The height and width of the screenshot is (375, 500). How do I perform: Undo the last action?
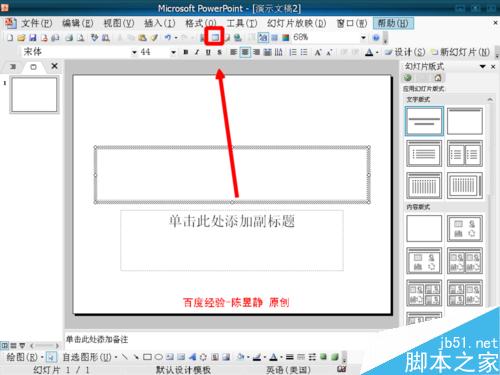(x=168, y=38)
